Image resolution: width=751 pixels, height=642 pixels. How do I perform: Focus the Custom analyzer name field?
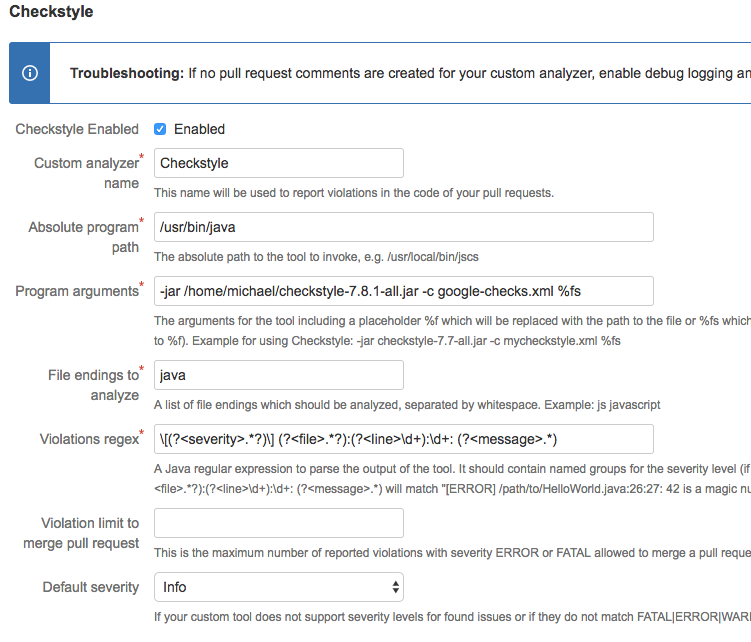[278, 163]
